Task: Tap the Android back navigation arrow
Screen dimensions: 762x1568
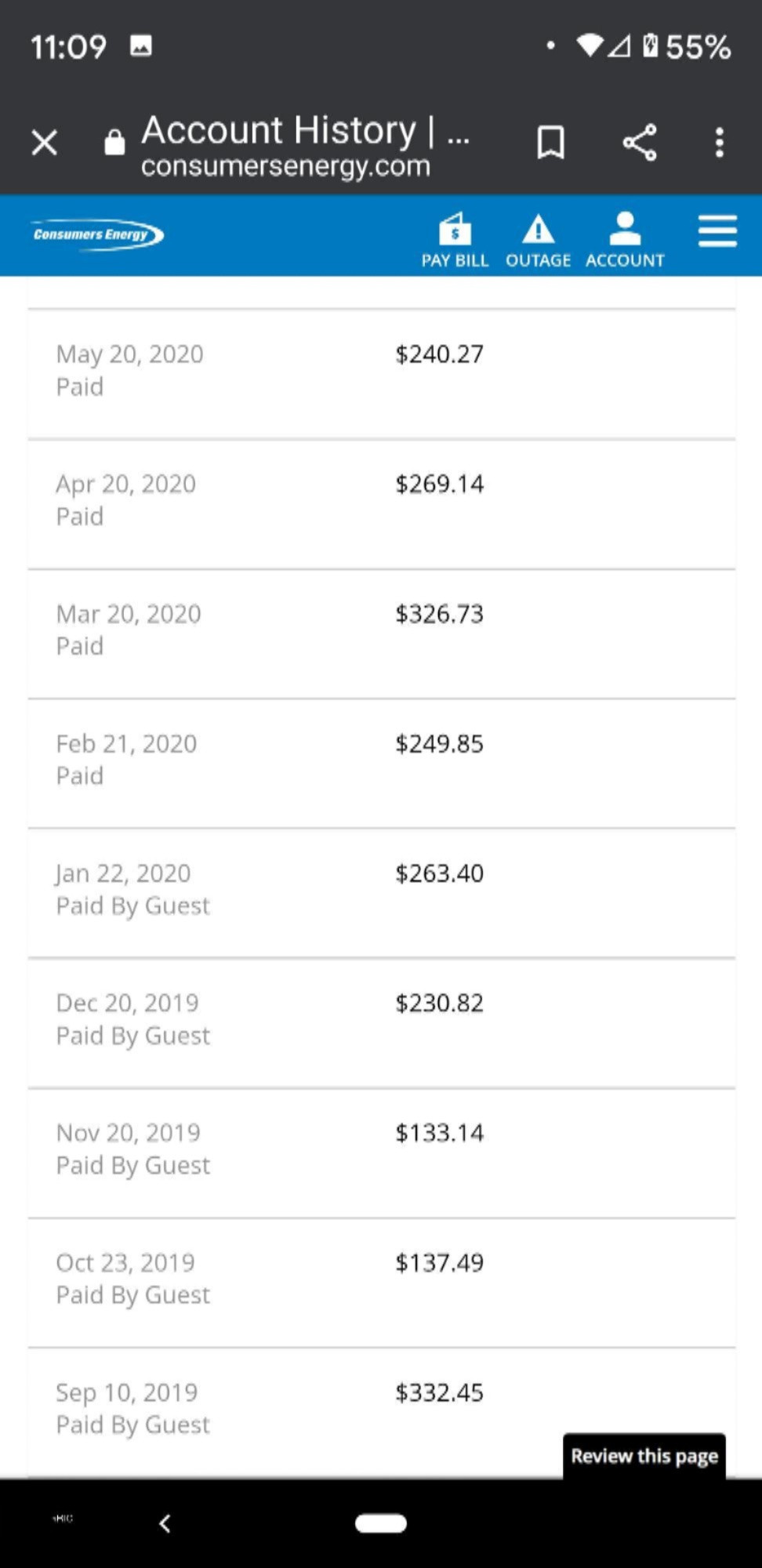Action: tap(165, 1523)
